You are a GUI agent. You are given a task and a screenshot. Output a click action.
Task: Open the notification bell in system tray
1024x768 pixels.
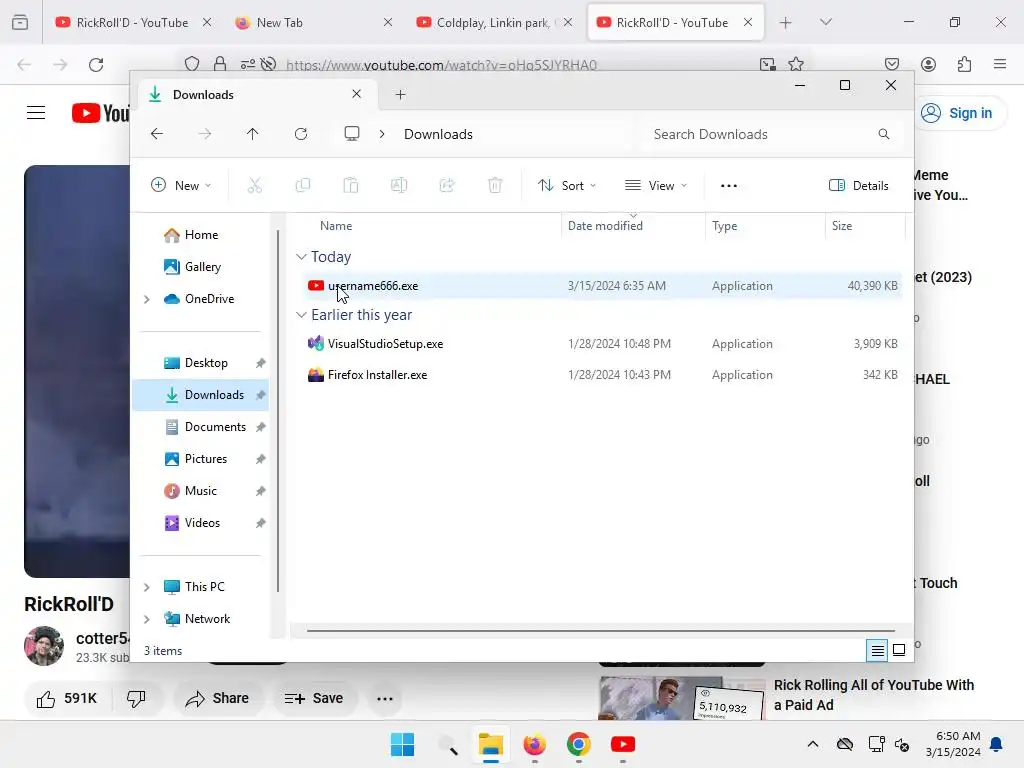pyautogui.click(x=997, y=744)
